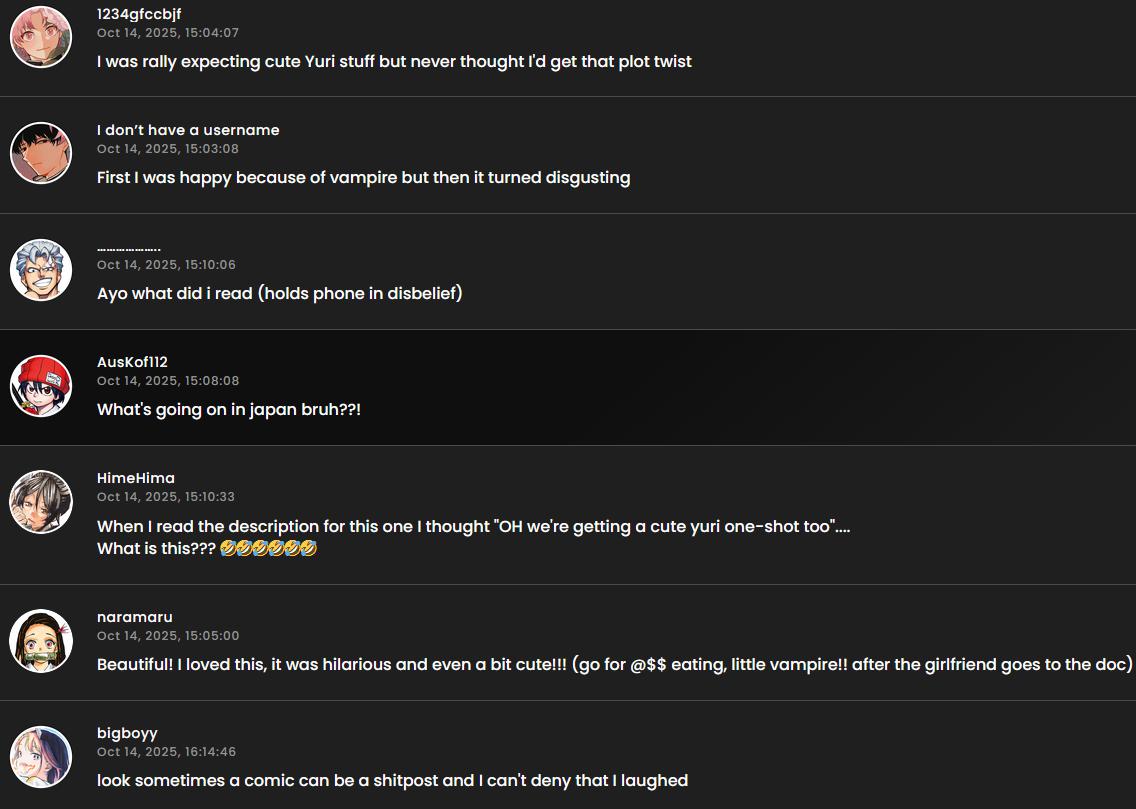This screenshot has width=1136, height=809.
Task: Click username 'I don't have a username'
Action: pyautogui.click(x=188, y=130)
